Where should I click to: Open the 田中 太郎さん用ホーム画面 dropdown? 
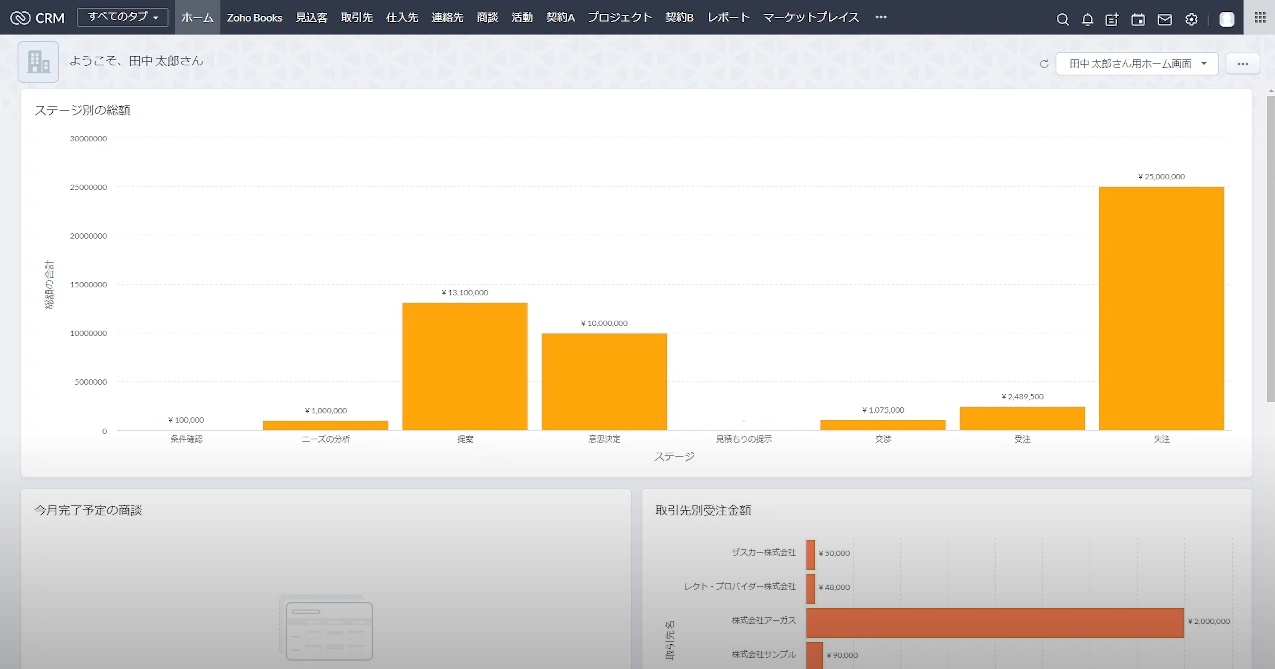(x=1136, y=62)
